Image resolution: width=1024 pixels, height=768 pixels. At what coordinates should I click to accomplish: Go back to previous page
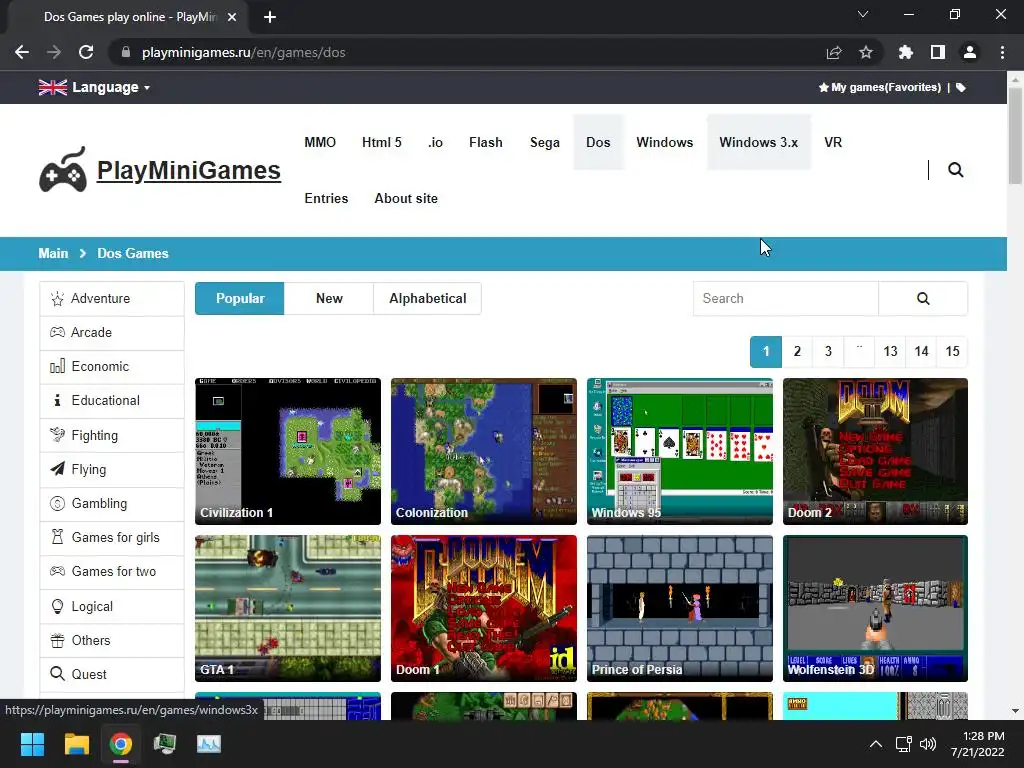(x=22, y=52)
